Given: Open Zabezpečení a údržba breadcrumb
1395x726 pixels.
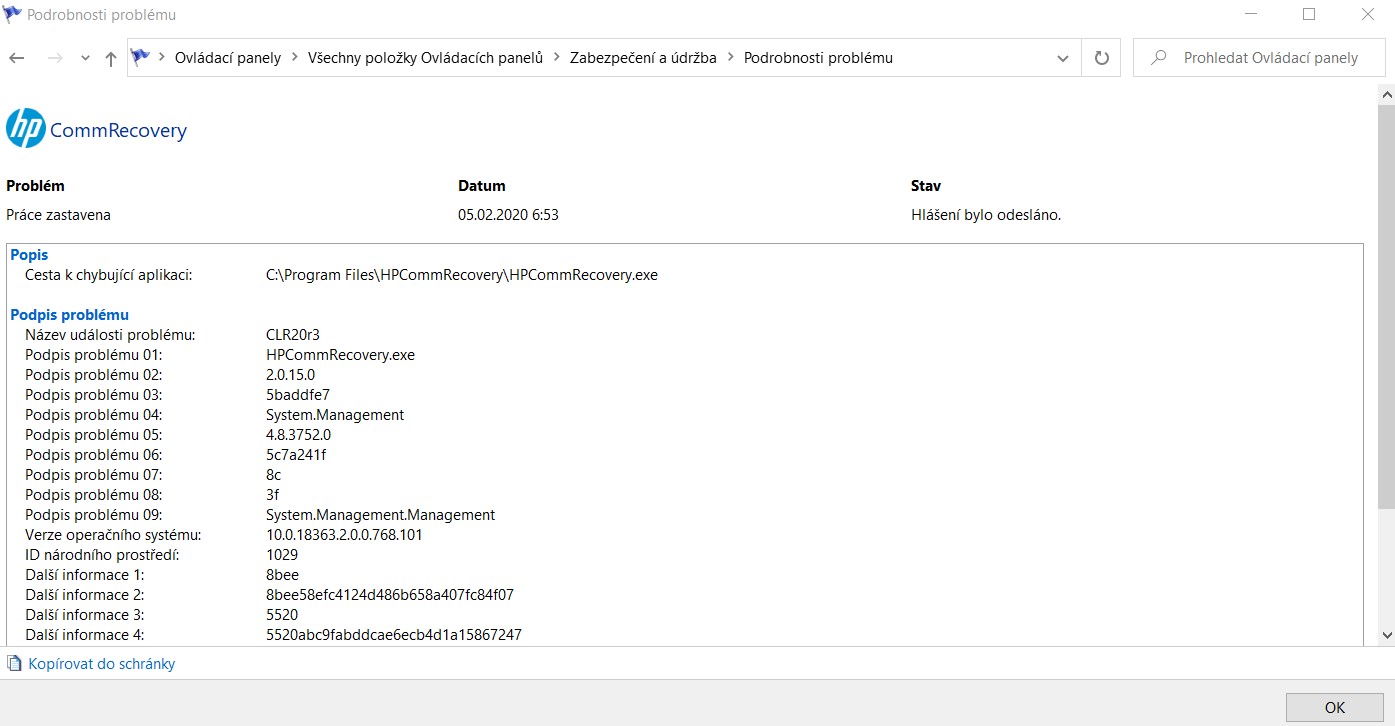Looking at the screenshot, I should pyautogui.click(x=643, y=58).
